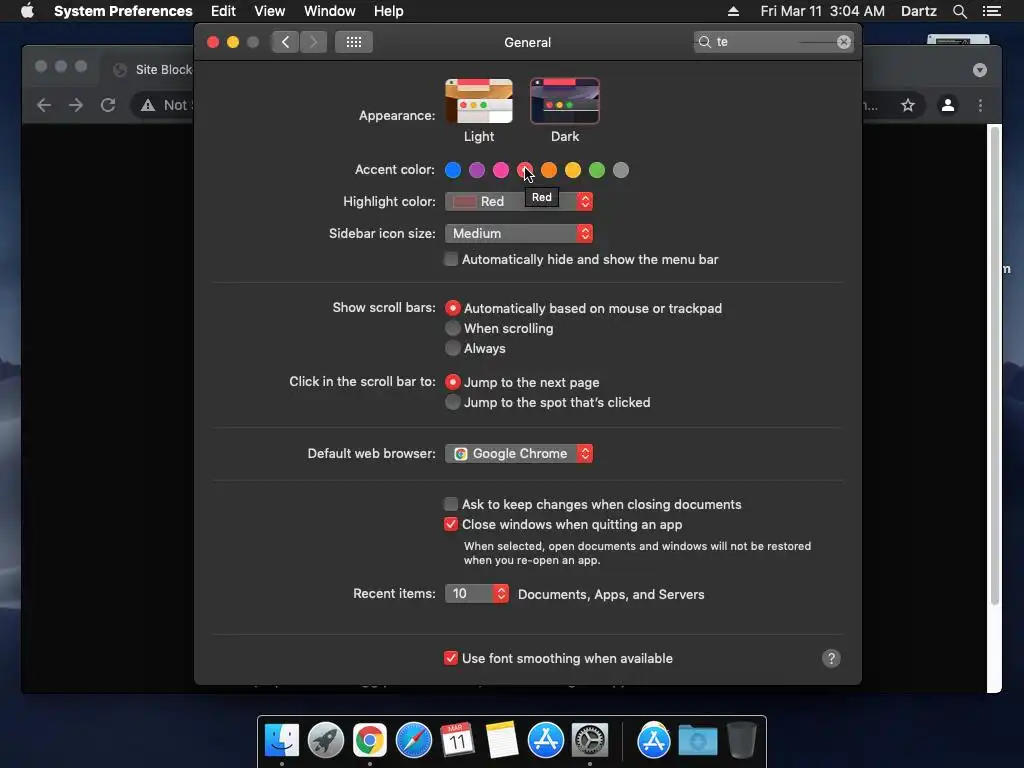Select the yellow accent color
1024x768 pixels.
coord(573,170)
